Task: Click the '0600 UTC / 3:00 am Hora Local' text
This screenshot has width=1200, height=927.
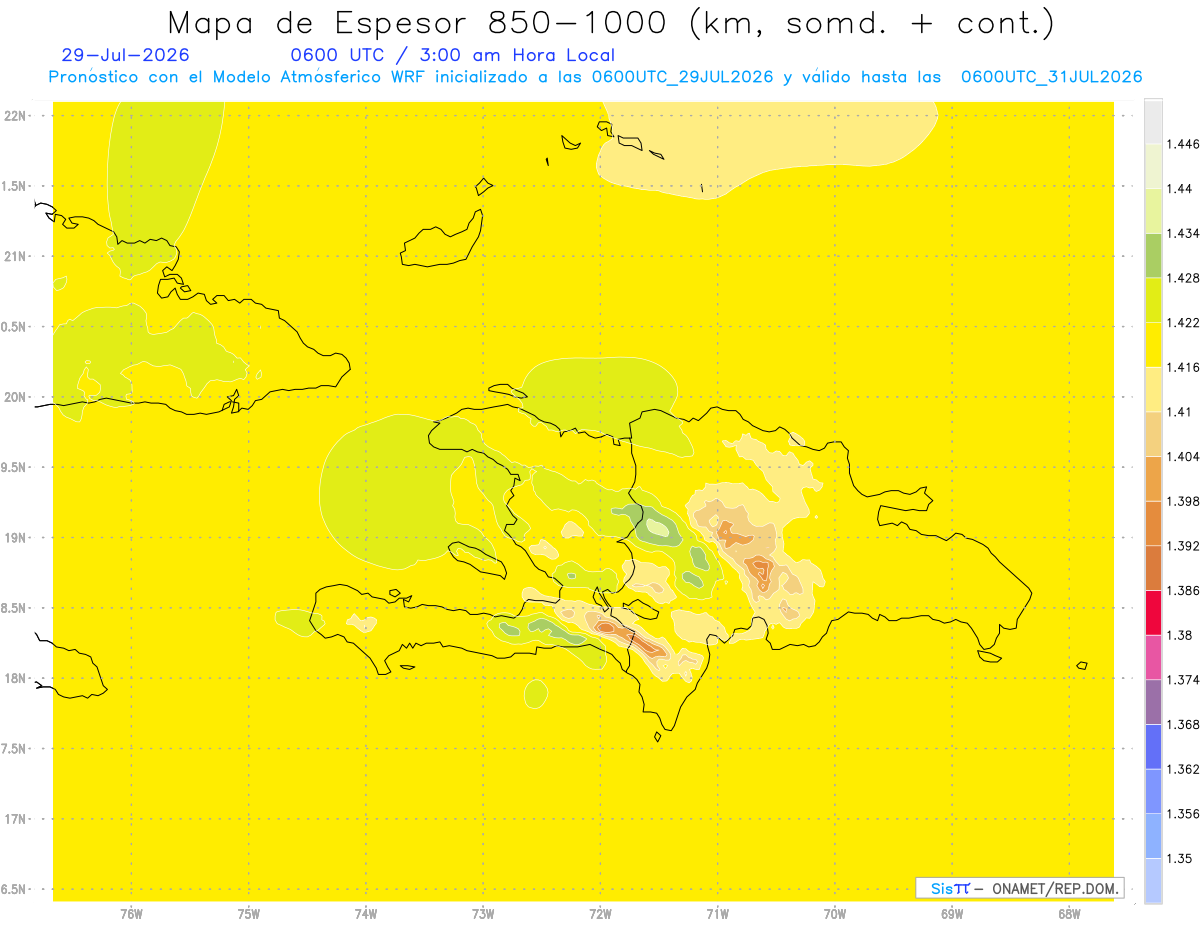Action: pyautogui.click(x=453, y=56)
